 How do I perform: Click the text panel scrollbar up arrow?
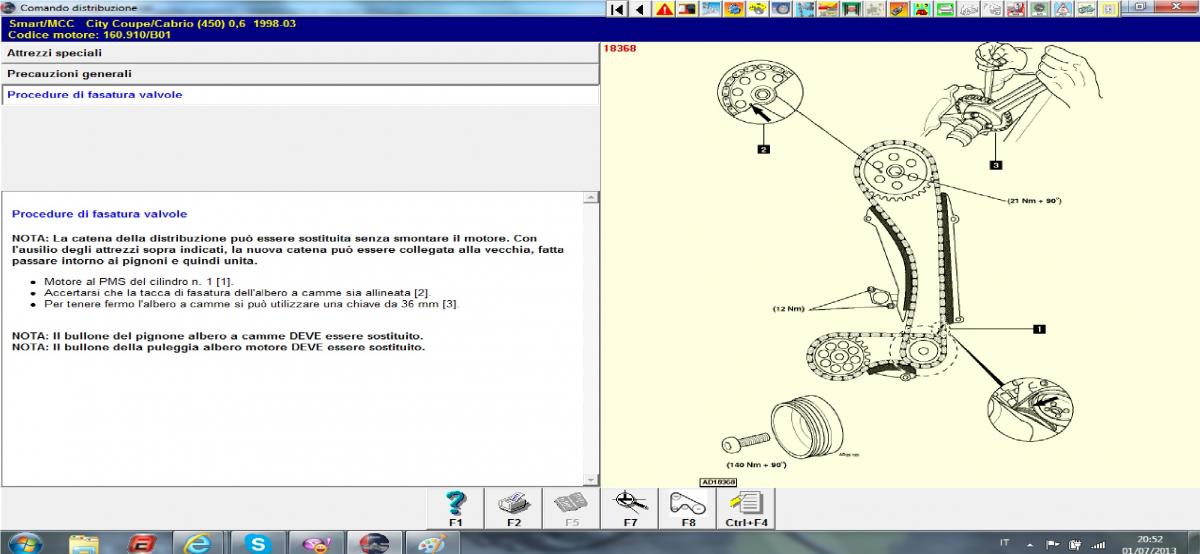click(x=592, y=198)
